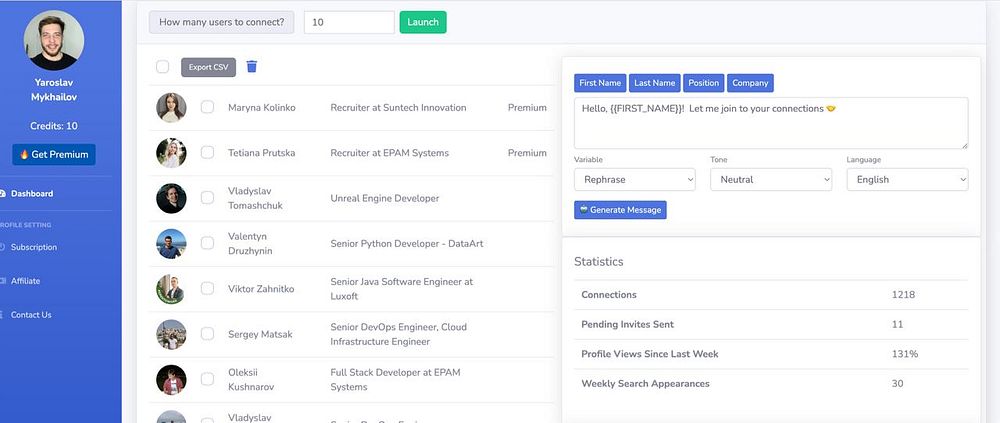Screen dimensions: 1000x423
Task: Delete selected users with trash icon
Action: (x=252, y=66)
